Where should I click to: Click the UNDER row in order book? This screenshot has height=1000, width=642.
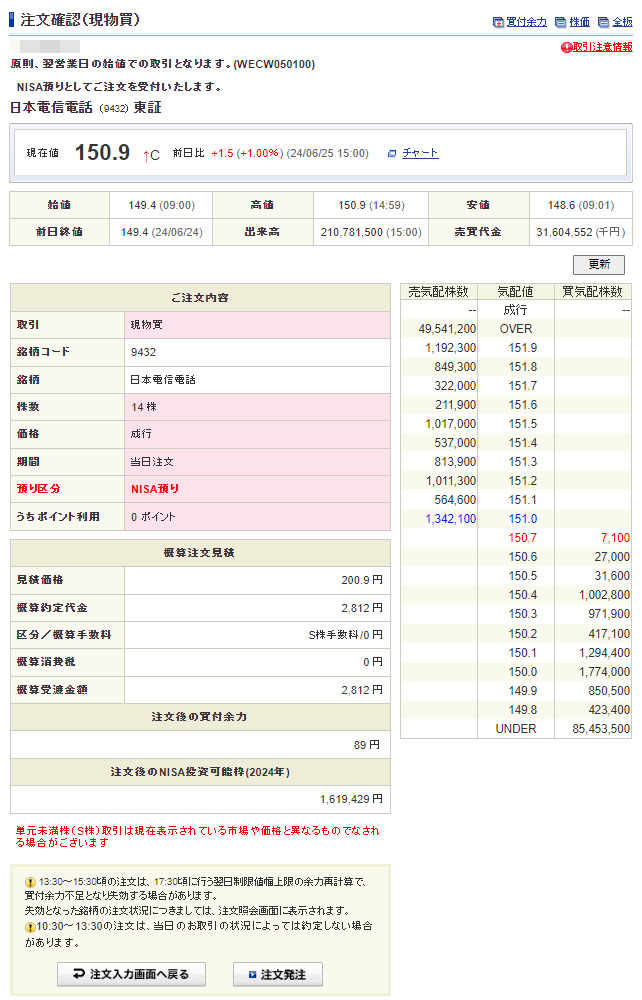coord(516,729)
